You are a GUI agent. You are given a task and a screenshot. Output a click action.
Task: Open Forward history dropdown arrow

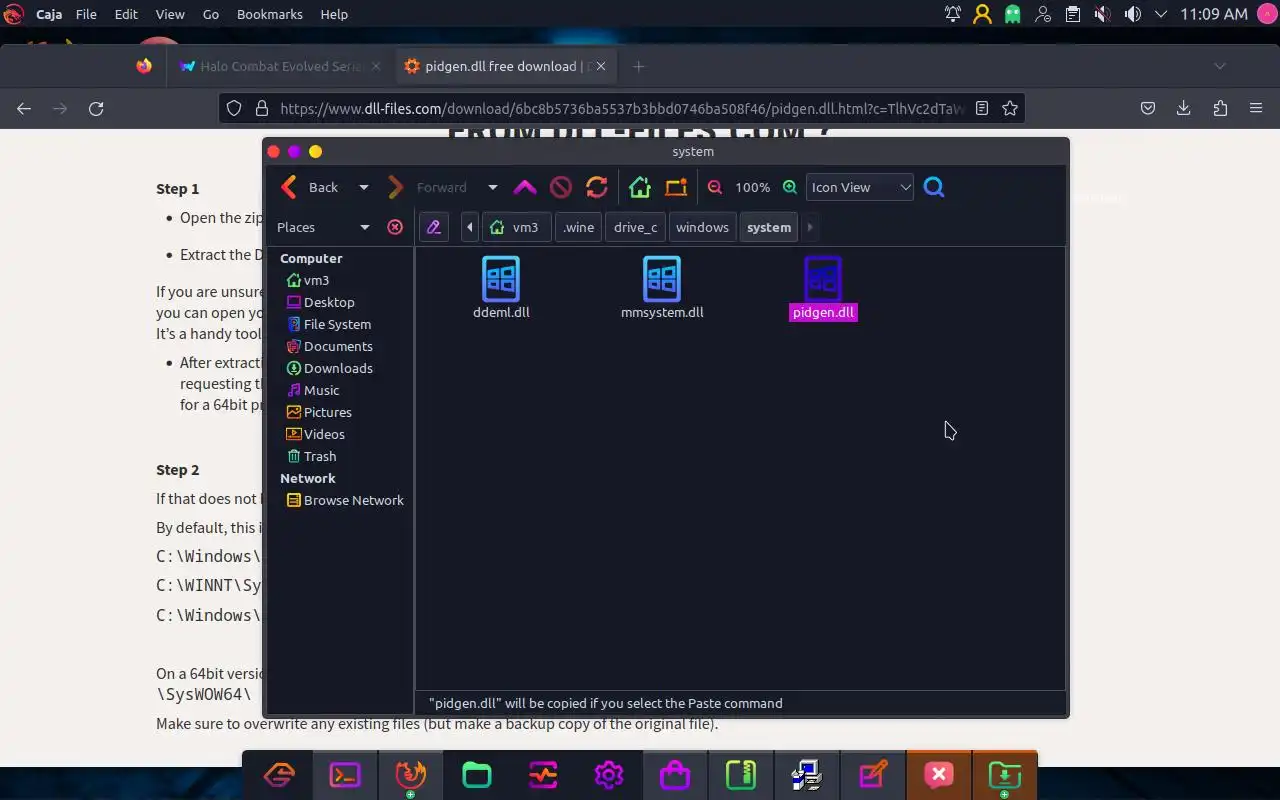(492, 187)
